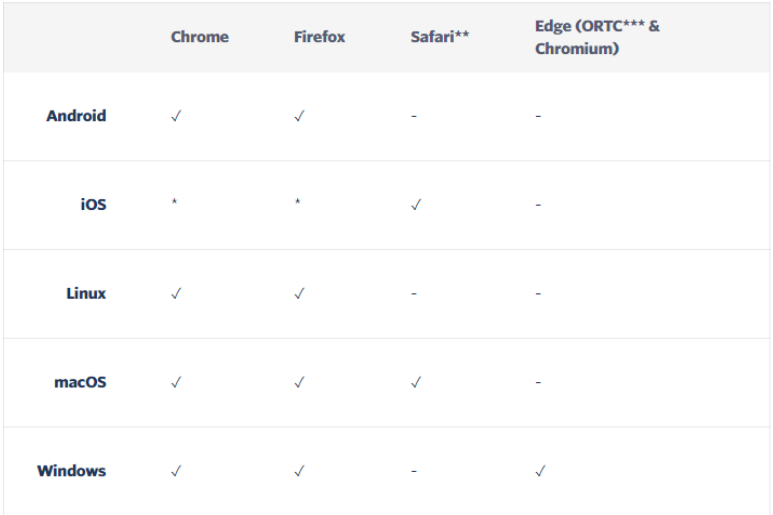Click the Linux row label

(x=86, y=294)
